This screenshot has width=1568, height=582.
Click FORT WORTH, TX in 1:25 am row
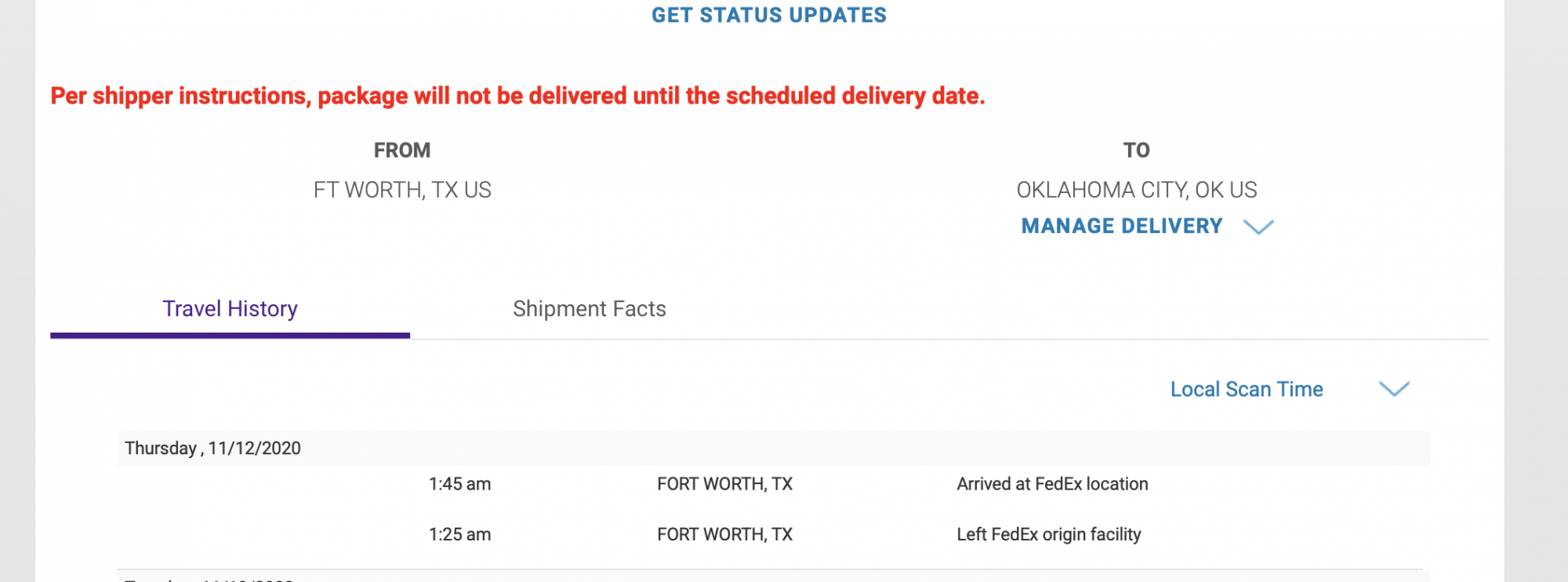(x=724, y=534)
